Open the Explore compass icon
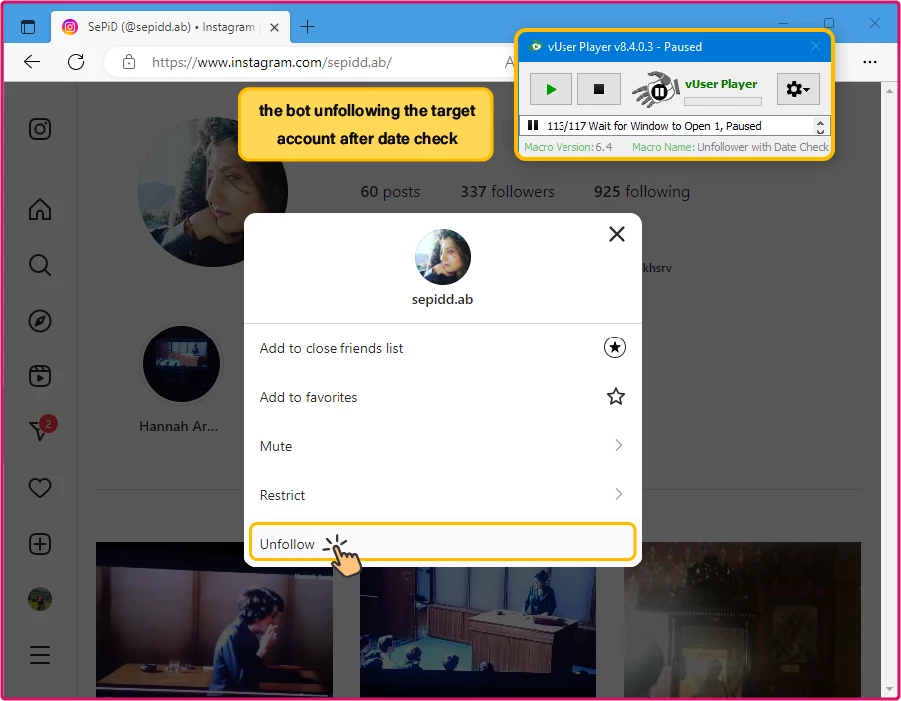 point(40,321)
